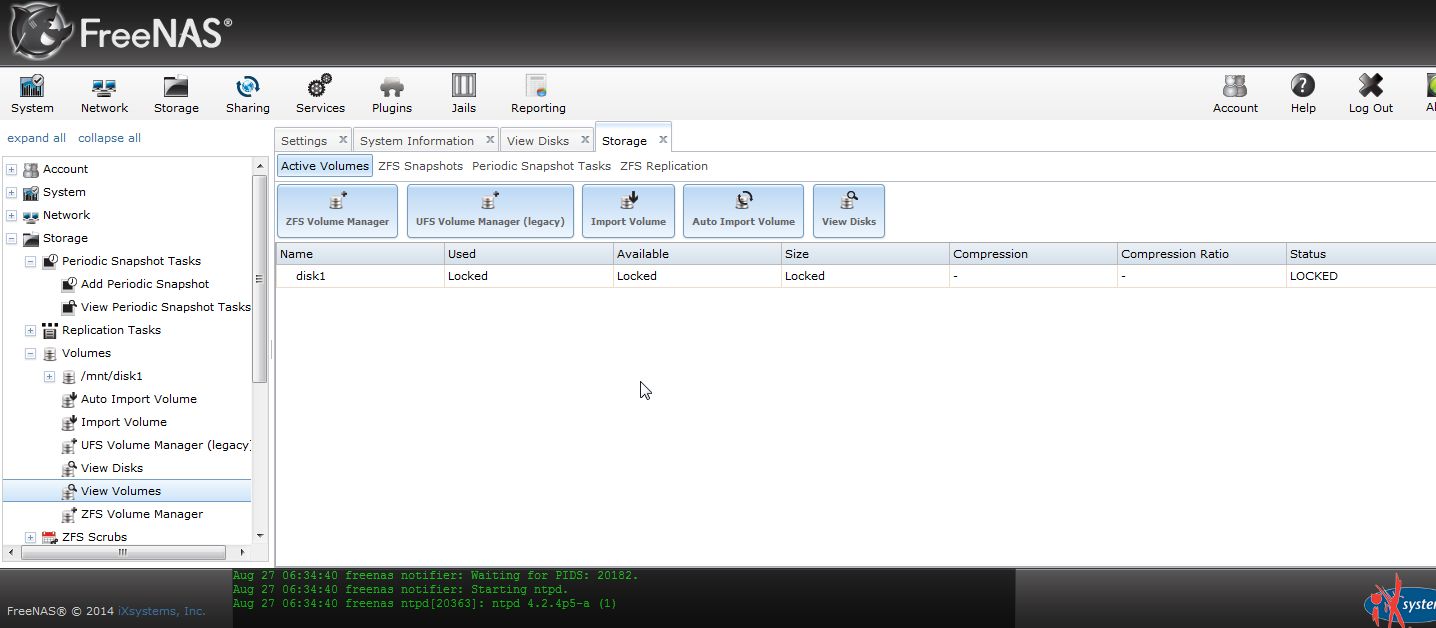The image size is (1436, 628).
Task: Click the expand all link
Action: click(x=36, y=138)
